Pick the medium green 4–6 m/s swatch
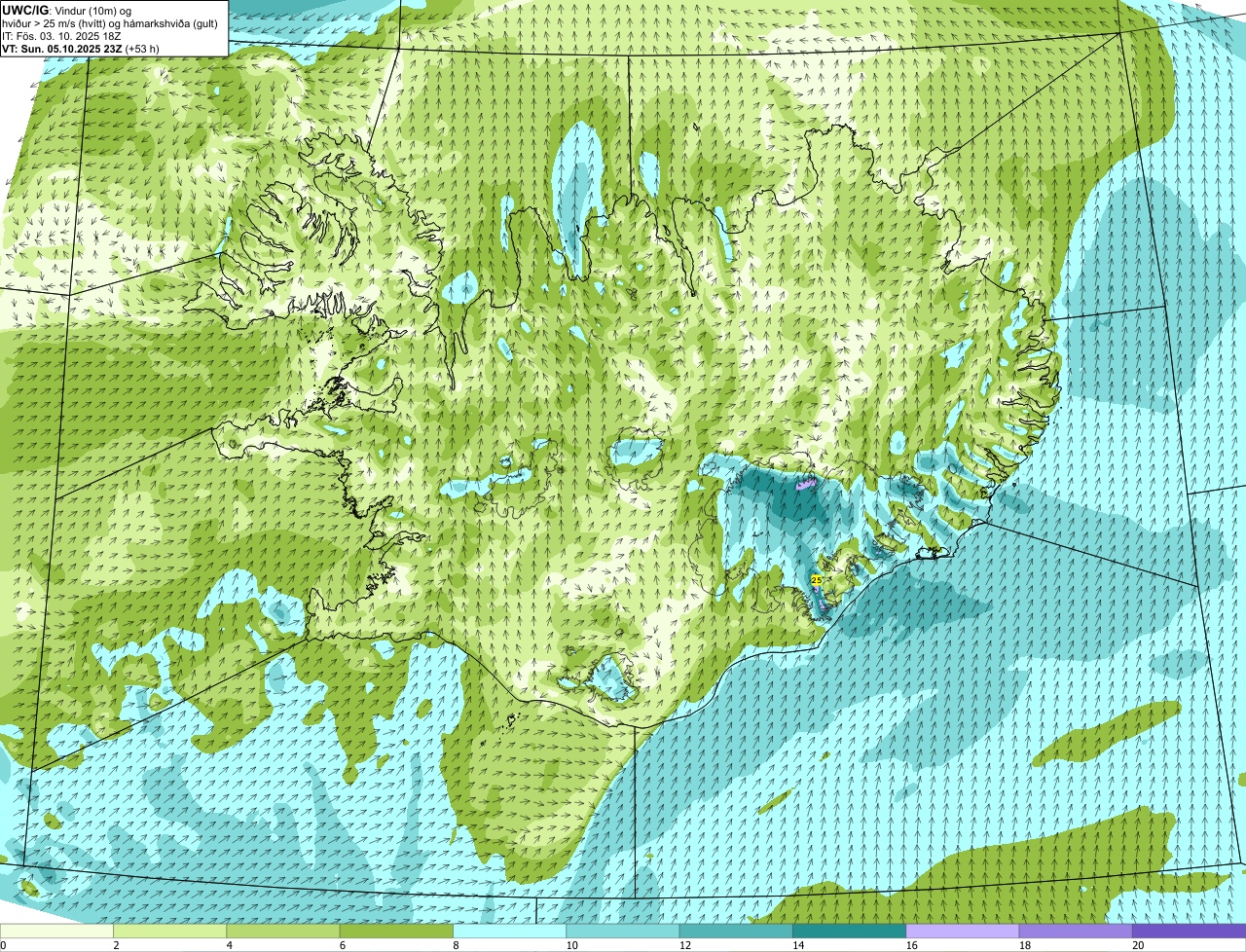Image resolution: width=1246 pixels, height=952 pixels. 283,931
